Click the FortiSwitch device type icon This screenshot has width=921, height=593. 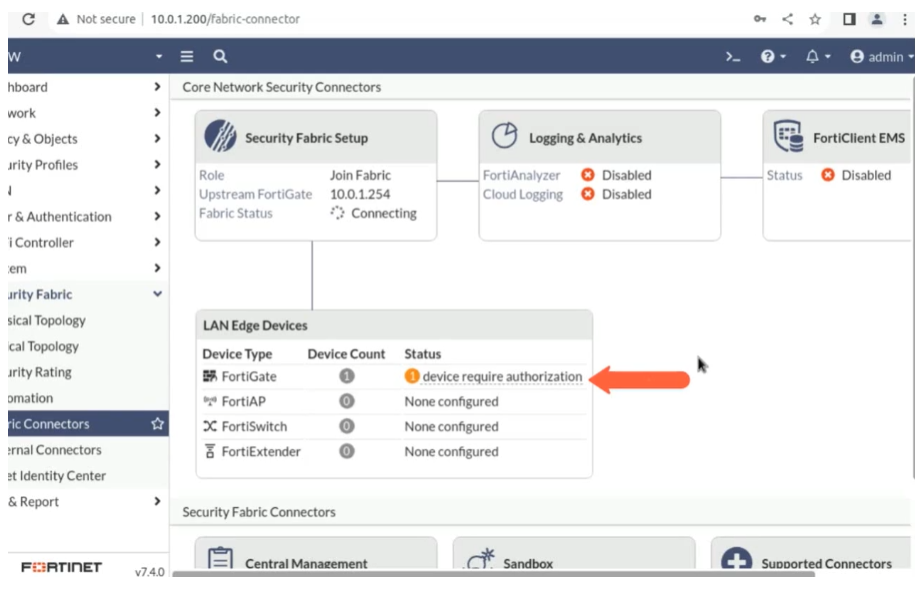coord(210,426)
